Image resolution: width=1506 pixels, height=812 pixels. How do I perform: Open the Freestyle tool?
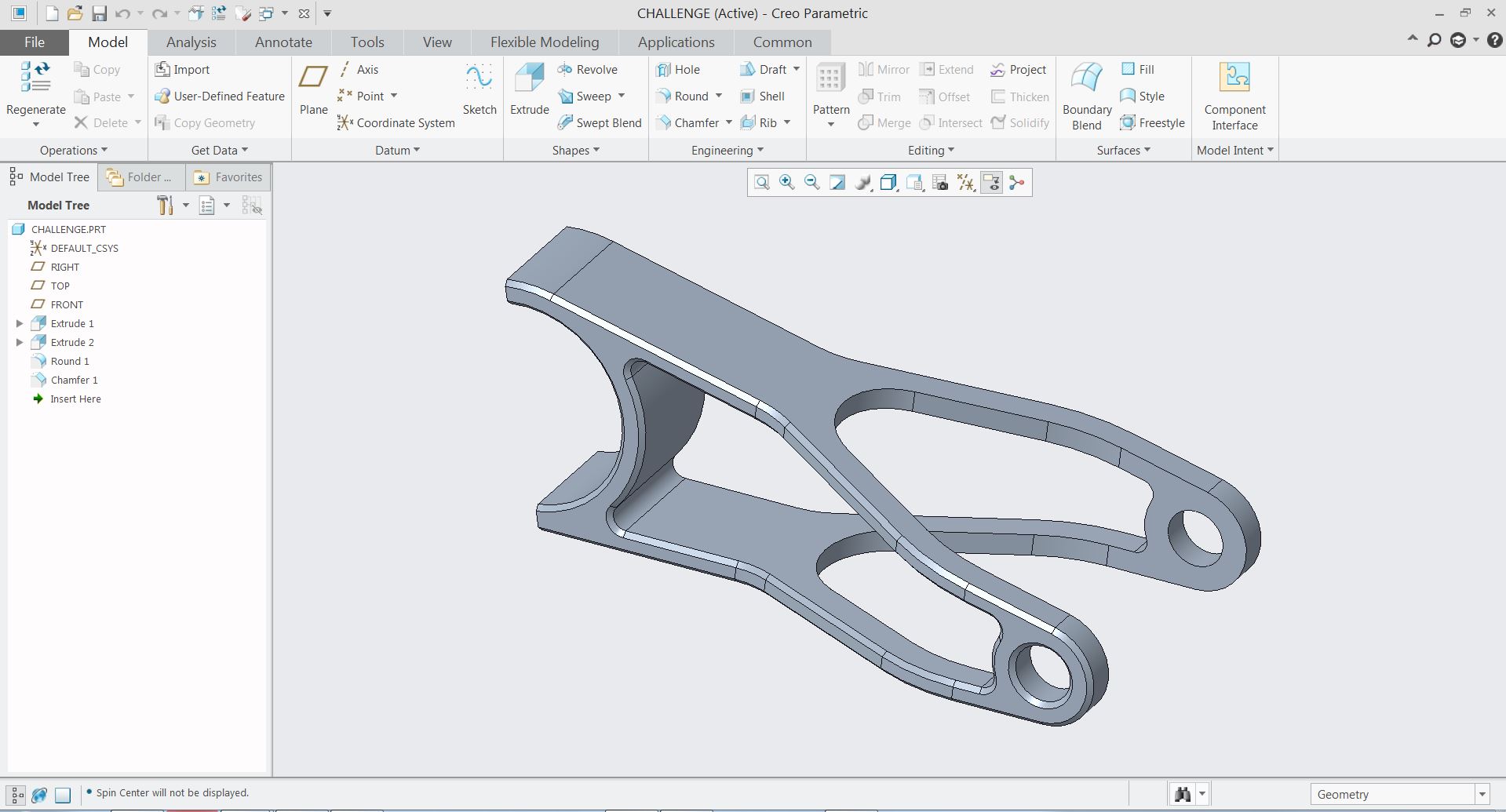coord(1152,123)
